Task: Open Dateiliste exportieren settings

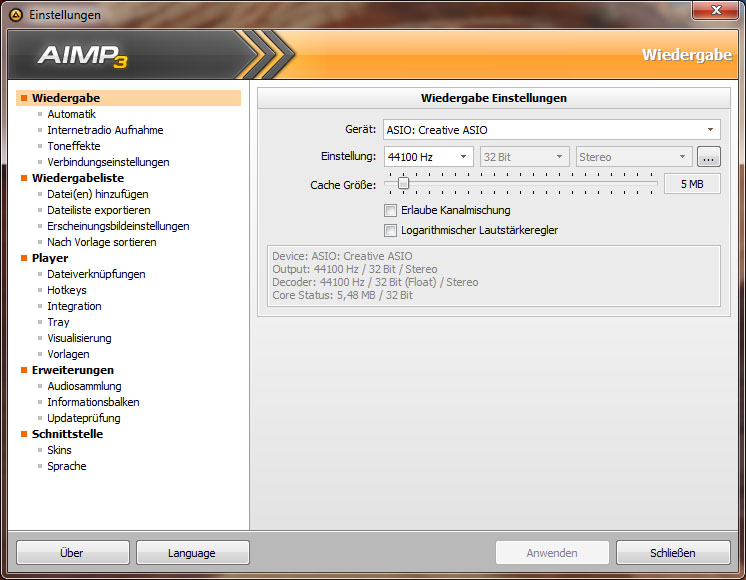Action: click(x=98, y=210)
